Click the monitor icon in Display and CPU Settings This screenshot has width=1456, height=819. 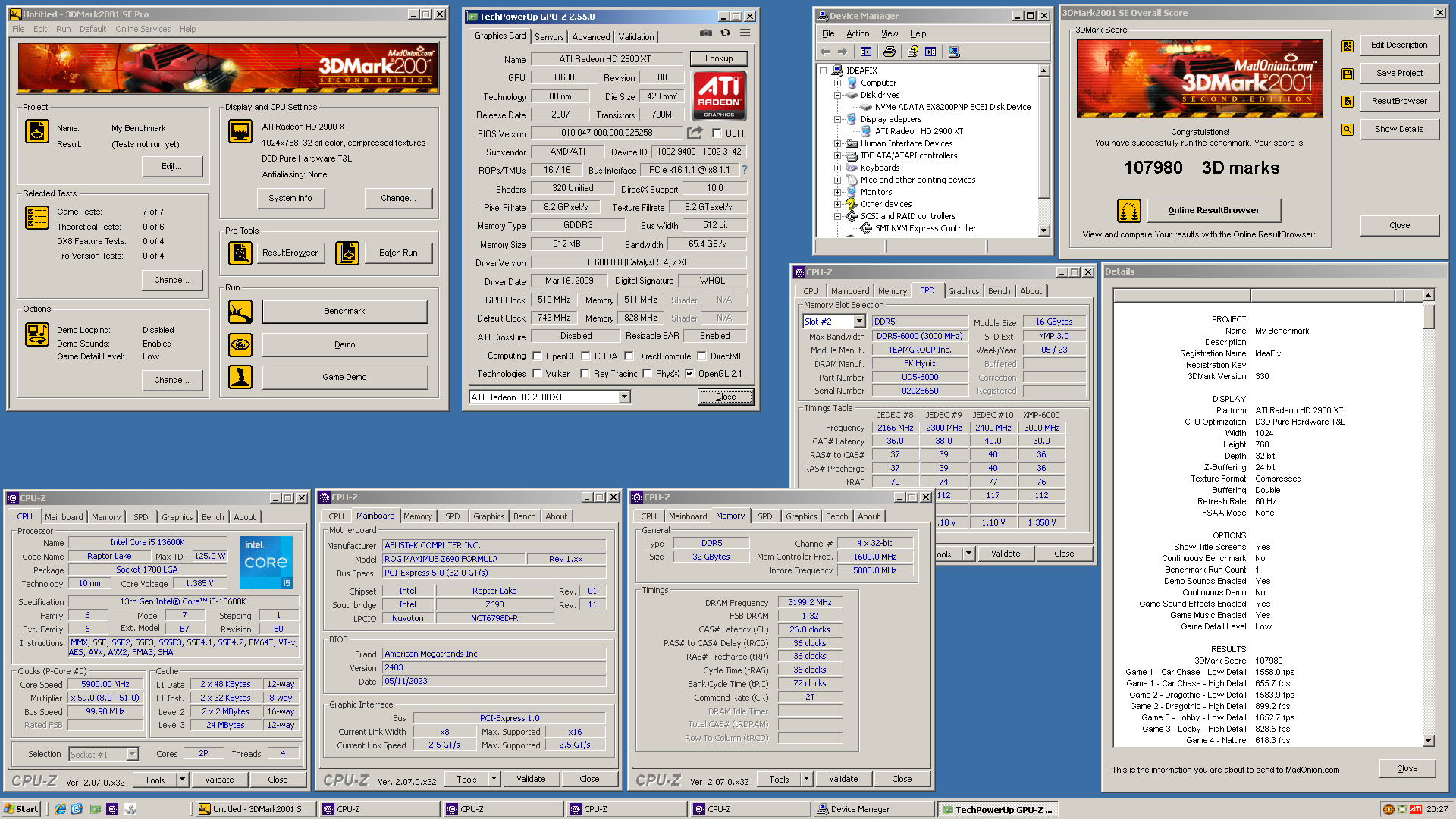(x=240, y=131)
